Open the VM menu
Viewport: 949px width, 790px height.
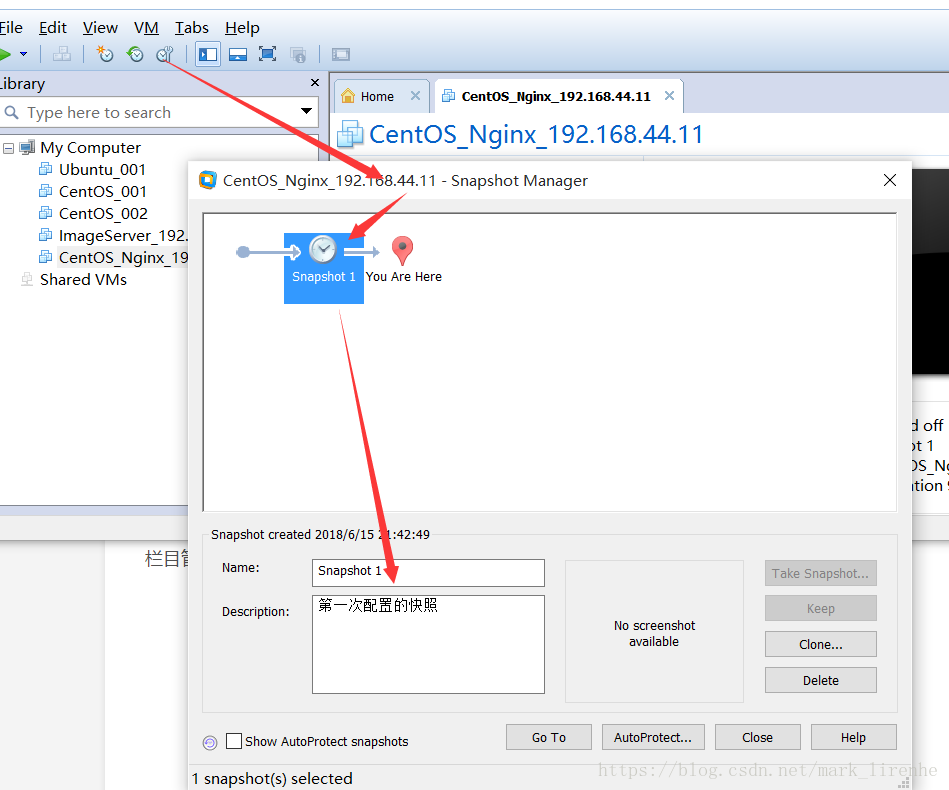146,28
